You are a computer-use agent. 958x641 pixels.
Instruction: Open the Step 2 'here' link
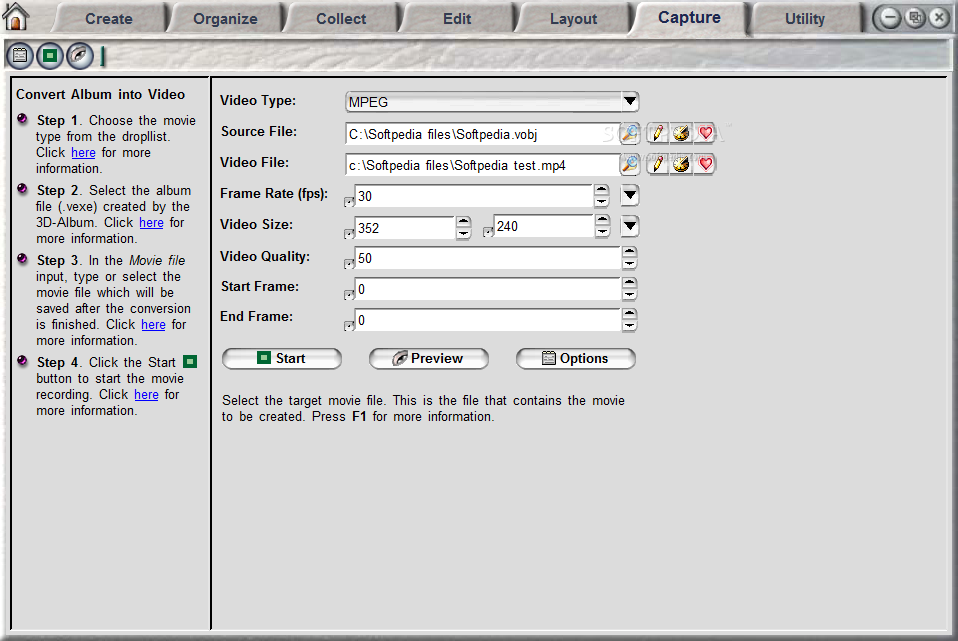(x=151, y=223)
